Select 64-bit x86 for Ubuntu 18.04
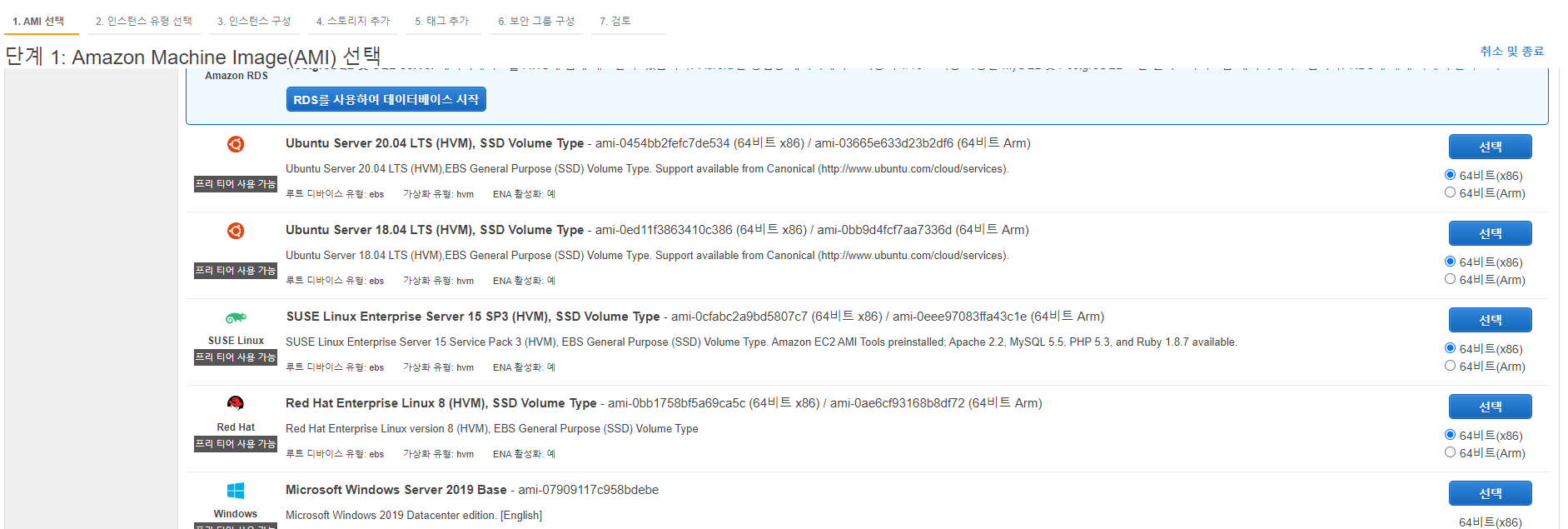The width and height of the screenshot is (1568, 529). (1450, 262)
